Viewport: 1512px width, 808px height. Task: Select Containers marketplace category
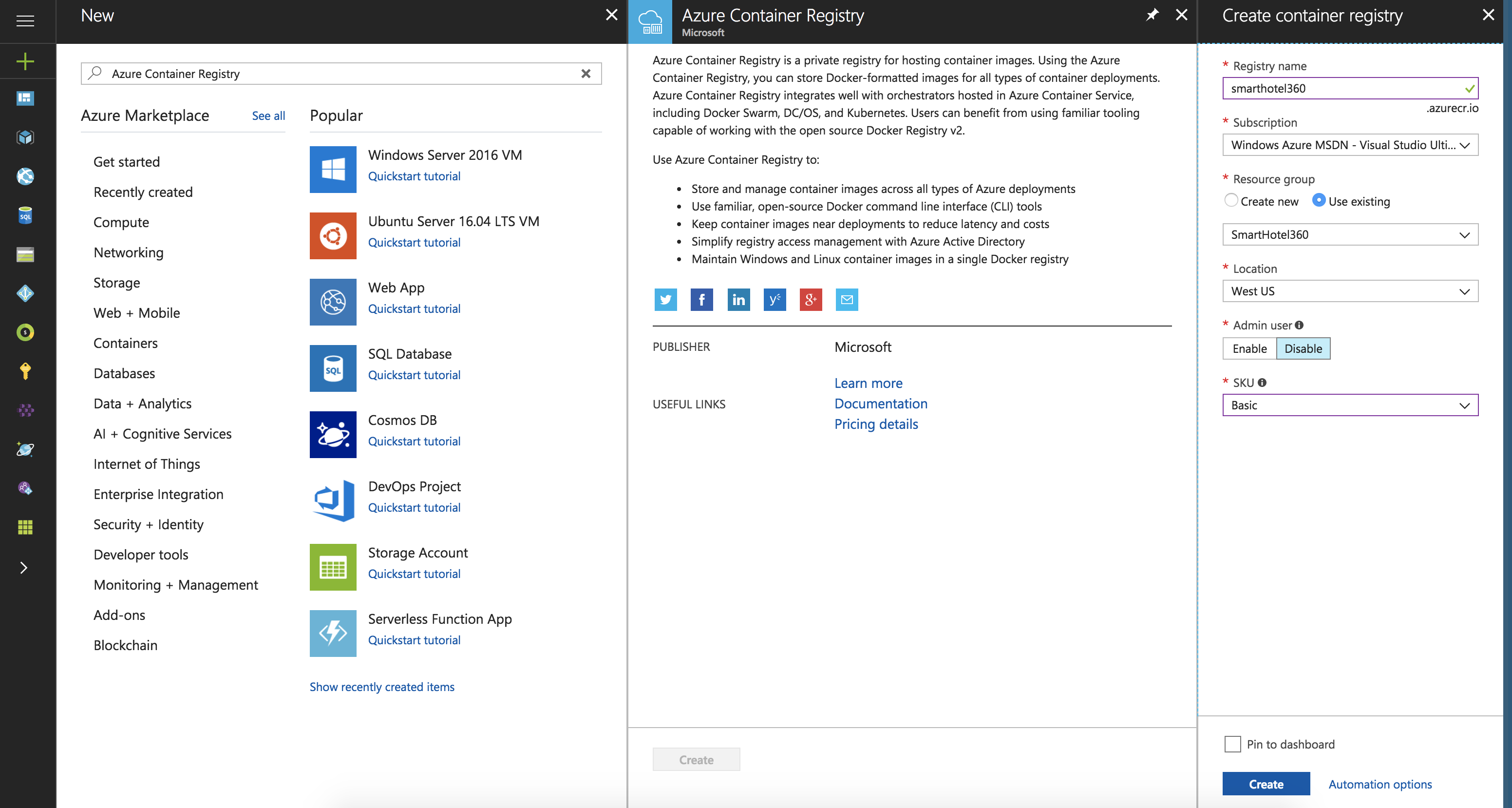126,343
